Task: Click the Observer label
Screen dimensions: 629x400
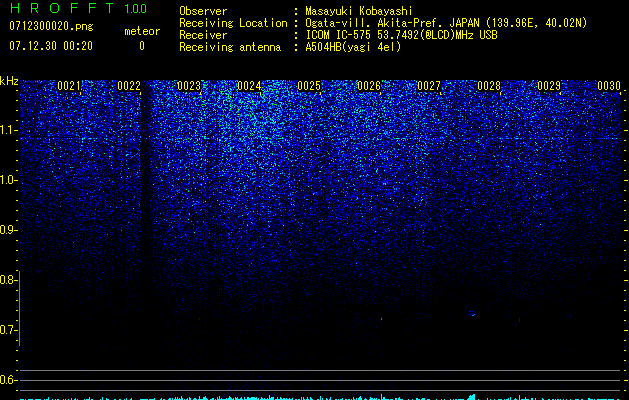Action: tap(203, 11)
